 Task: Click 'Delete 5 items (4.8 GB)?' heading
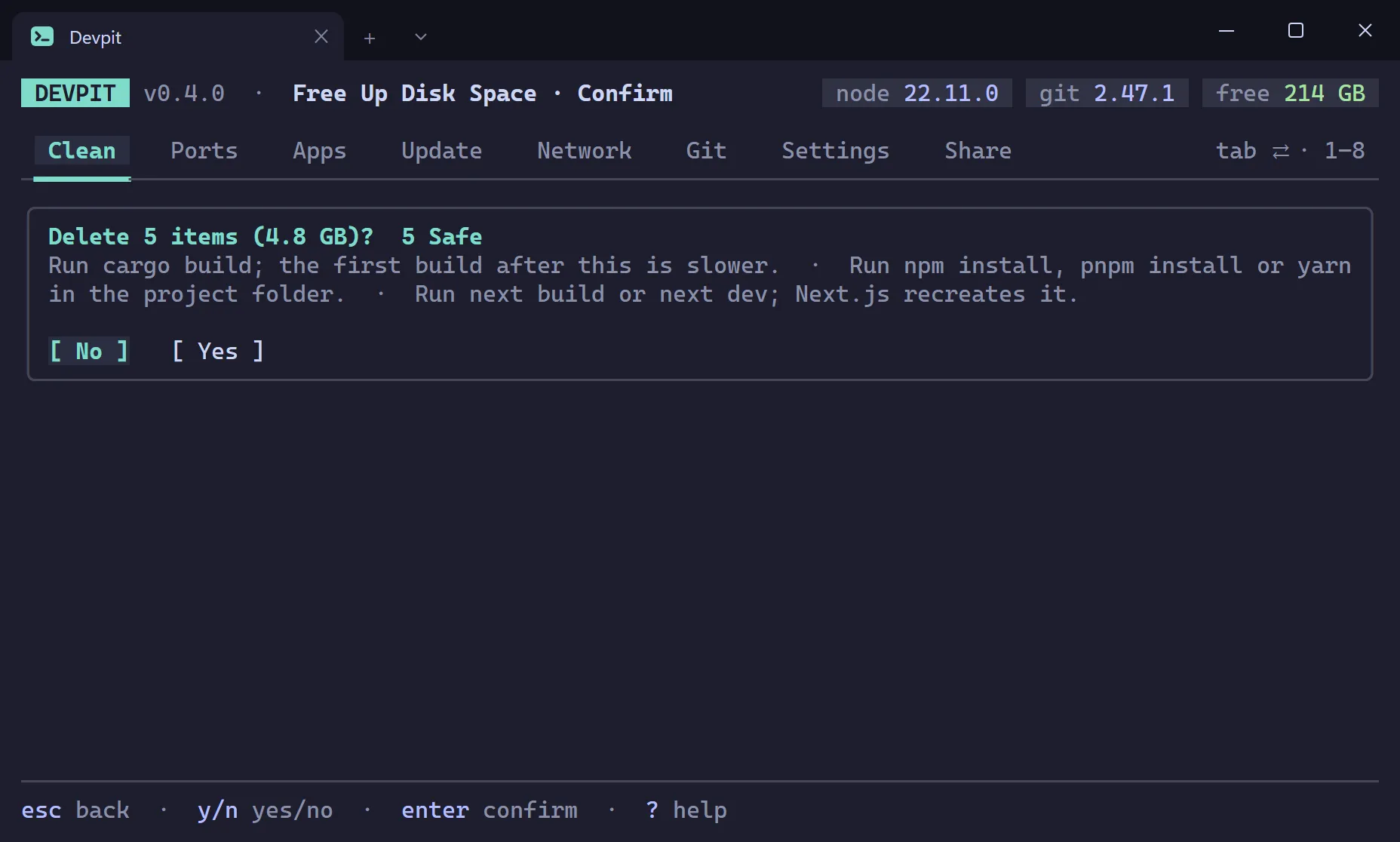coord(211,236)
